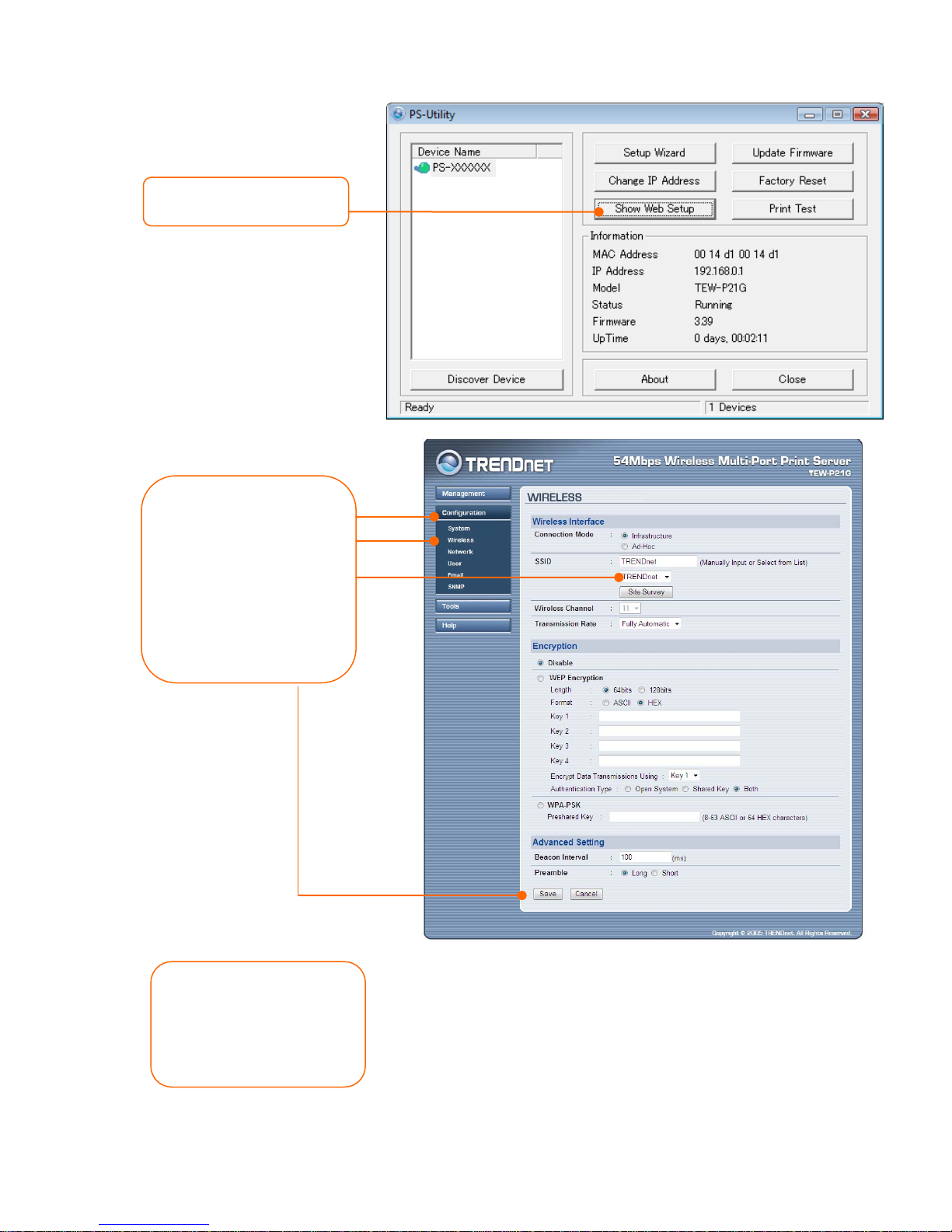Click the Show Web Setup button
The height and width of the screenshot is (1232, 952).
[x=654, y=208]
